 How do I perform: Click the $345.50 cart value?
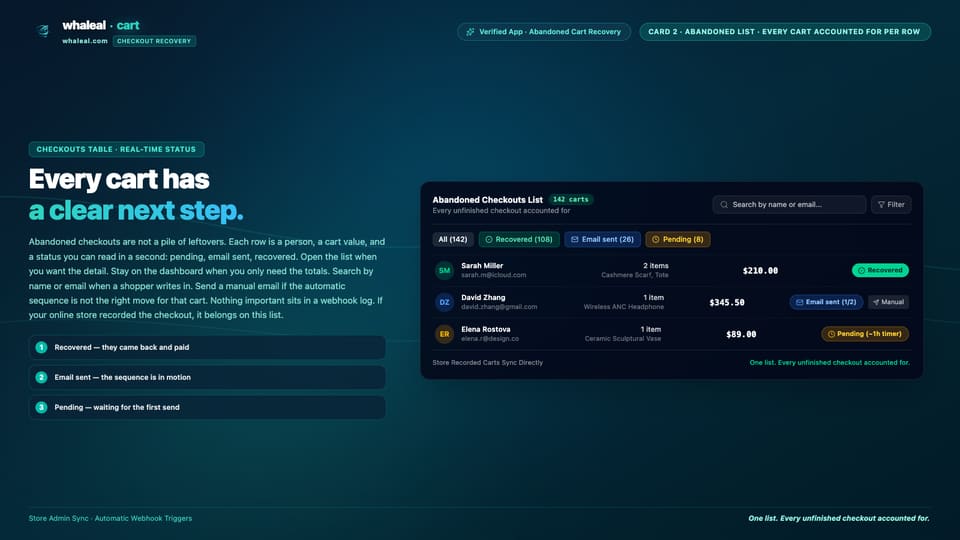[727, 302]
